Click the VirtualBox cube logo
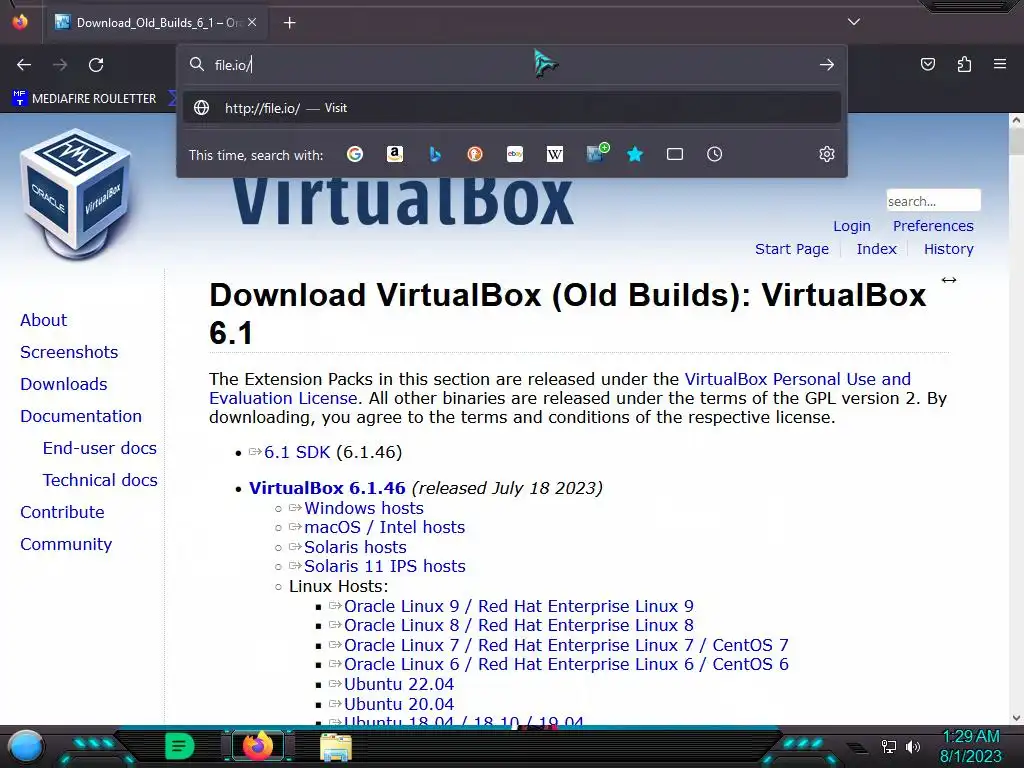Image resolution: width=1024 pixels, height=768 pixels. pyautogui.click(x=75, y=195)
